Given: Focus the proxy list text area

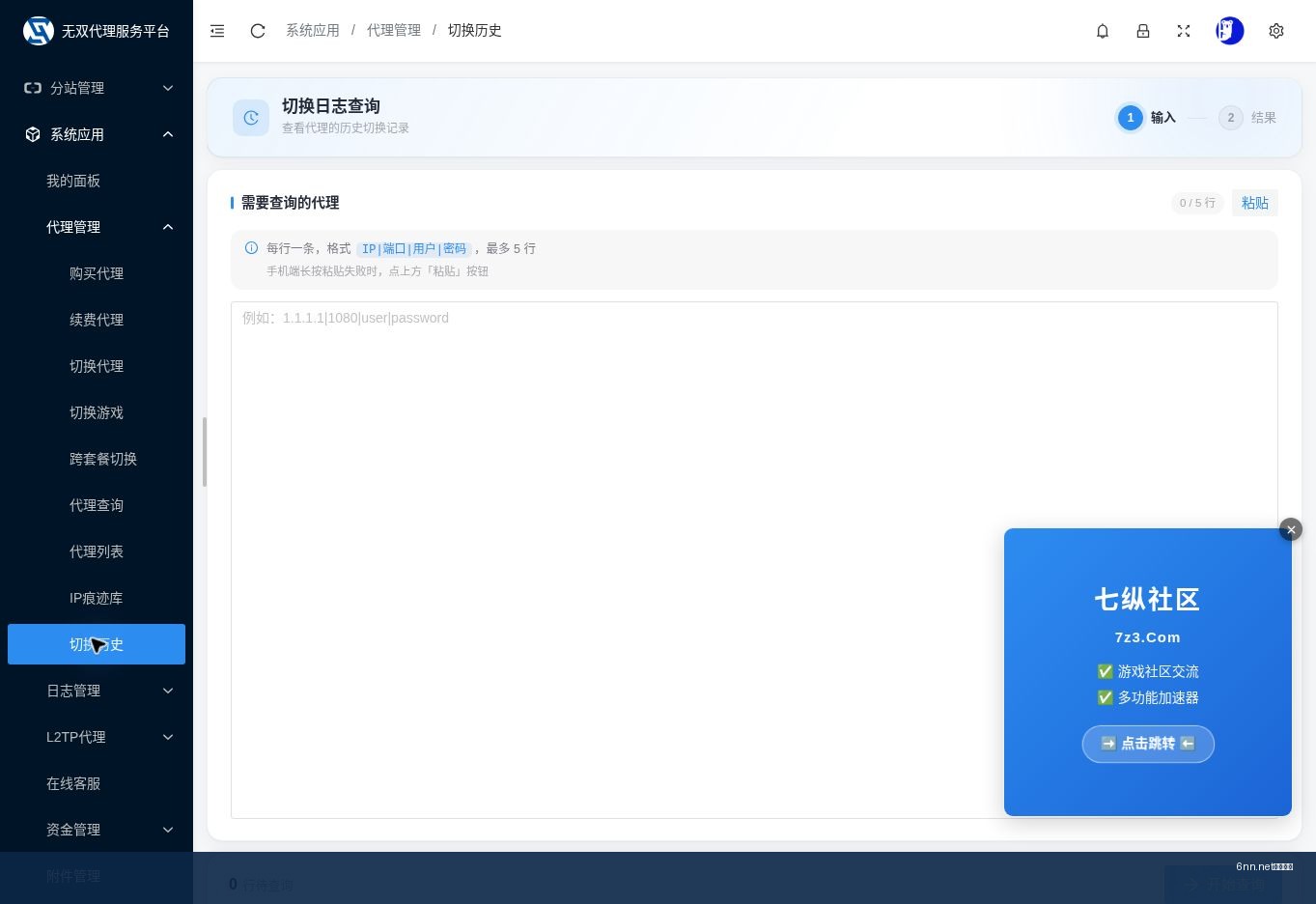Looking at the screenshot, I should pyautogui.click(x=754, y=560).
